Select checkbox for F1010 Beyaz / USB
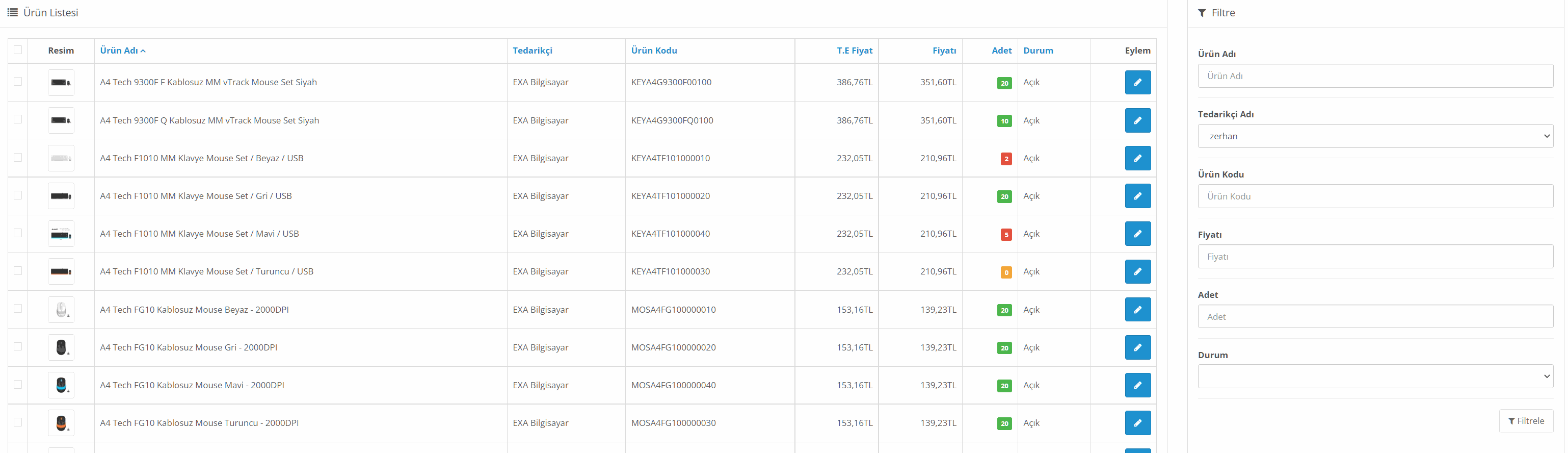1568x453 pixels. click(18, 157)
